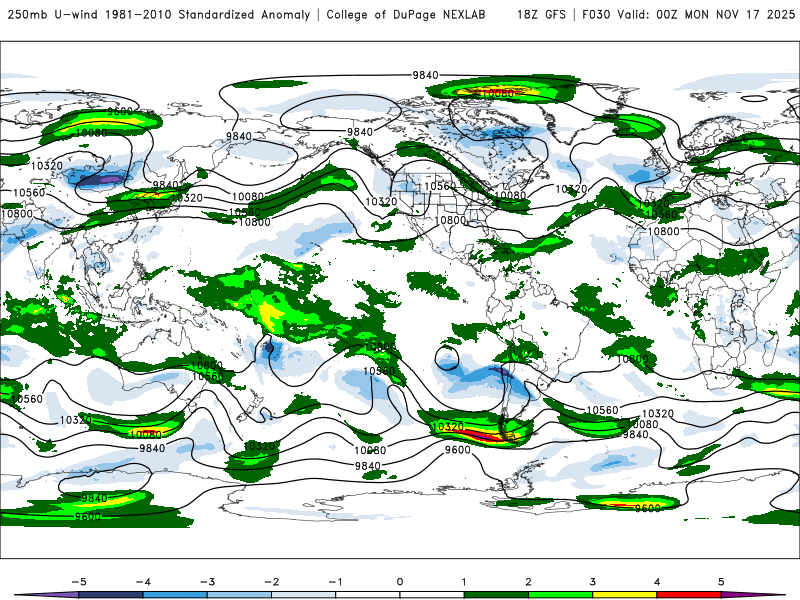
Task: Click the '1' colorbar label
Action: [x=464, y=582]
